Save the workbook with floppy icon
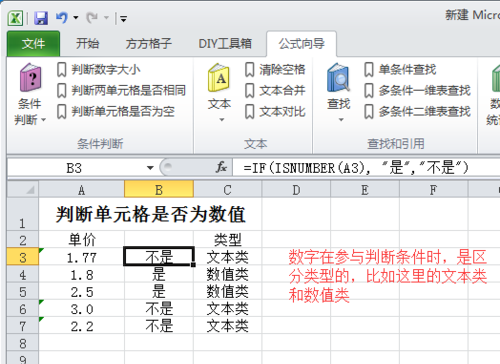This screenshot has height=364, width=500. click(41, 18)
